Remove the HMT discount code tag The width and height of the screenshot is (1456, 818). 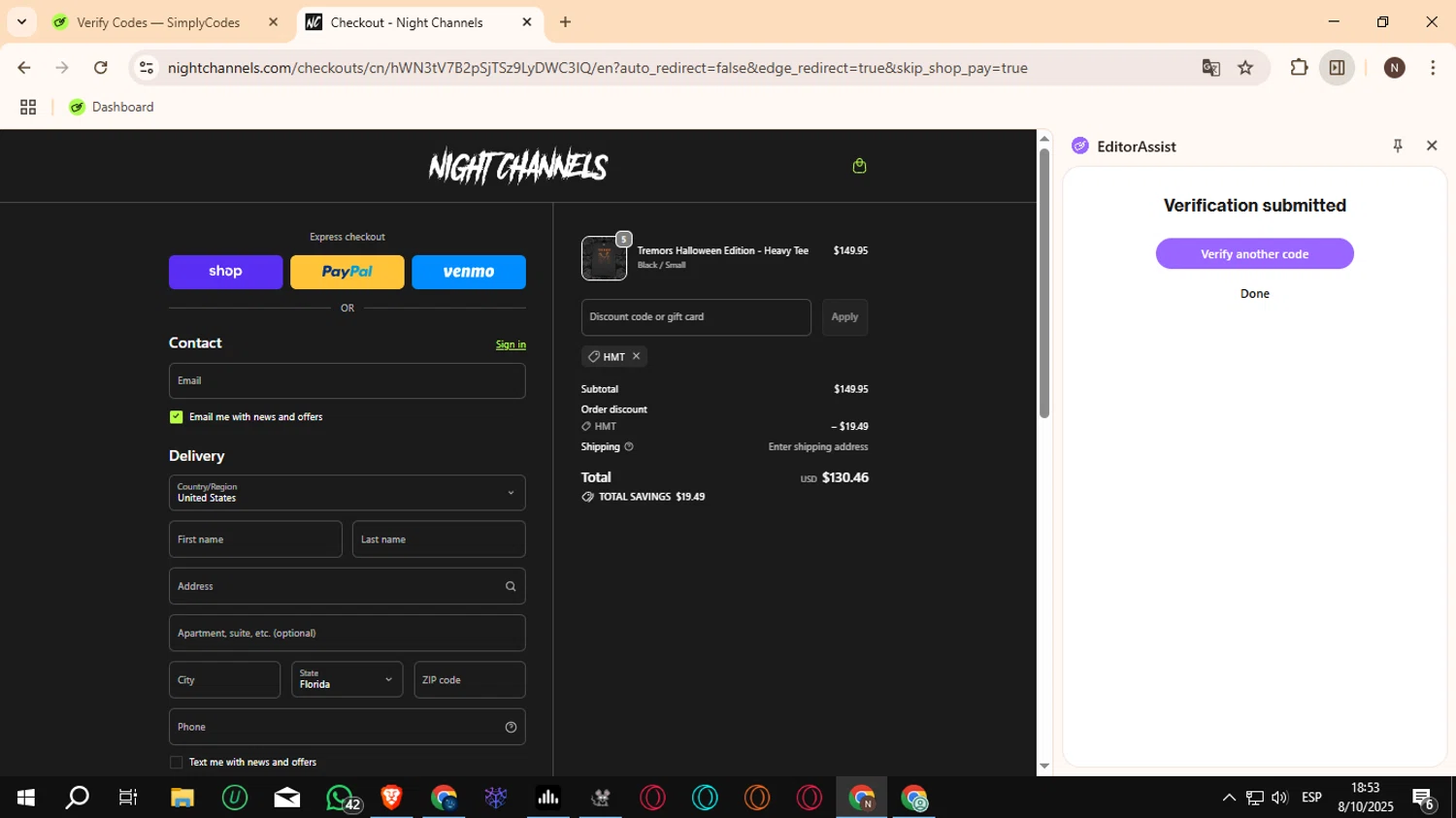point(637,356)
